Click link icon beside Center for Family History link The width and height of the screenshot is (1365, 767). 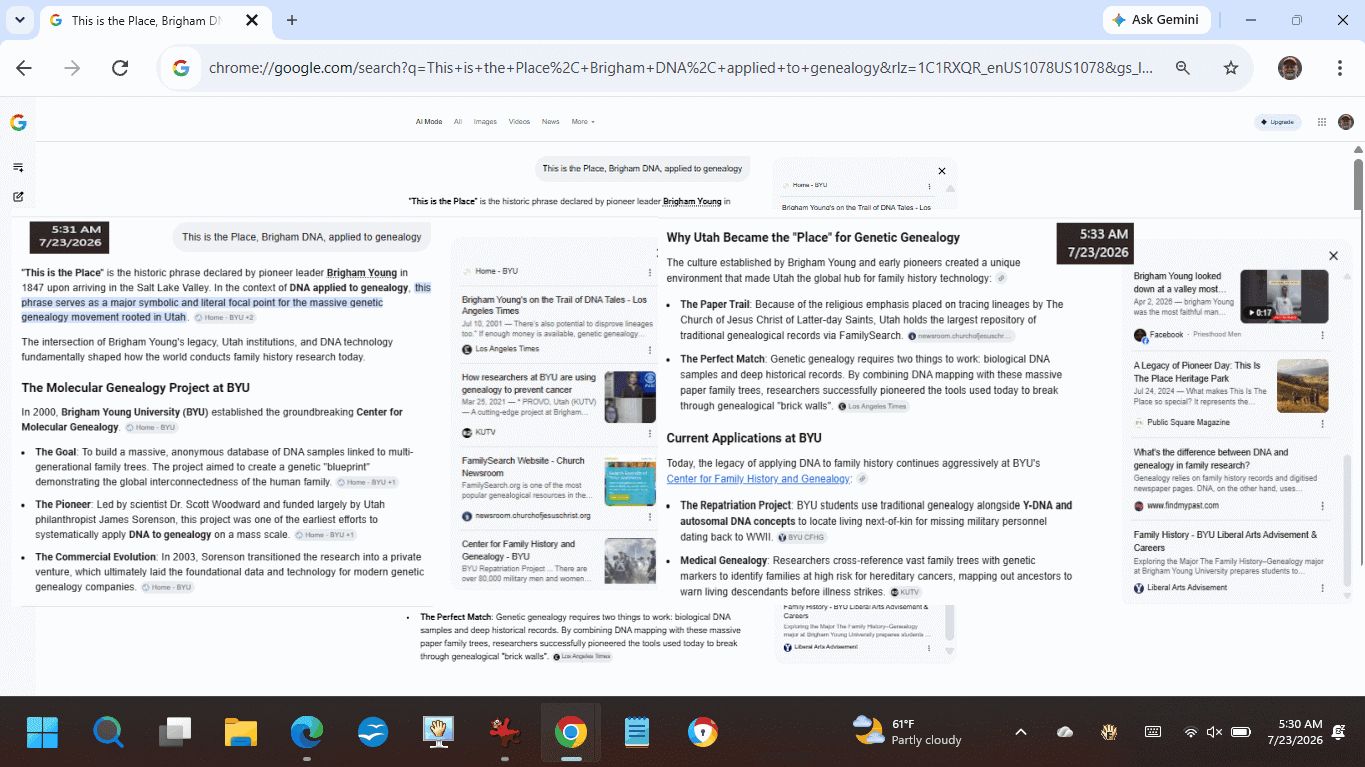pos(862,479)
